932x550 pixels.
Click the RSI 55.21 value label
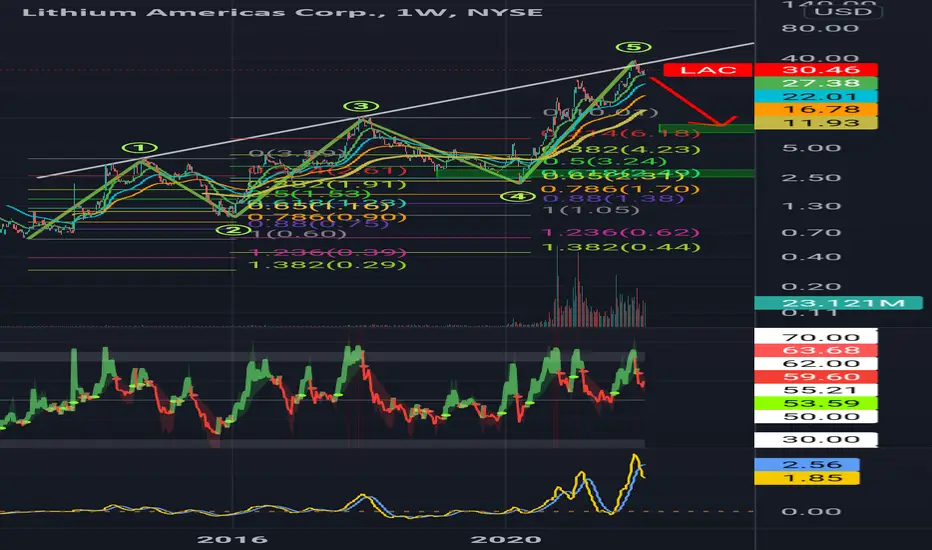coord(816,390)
